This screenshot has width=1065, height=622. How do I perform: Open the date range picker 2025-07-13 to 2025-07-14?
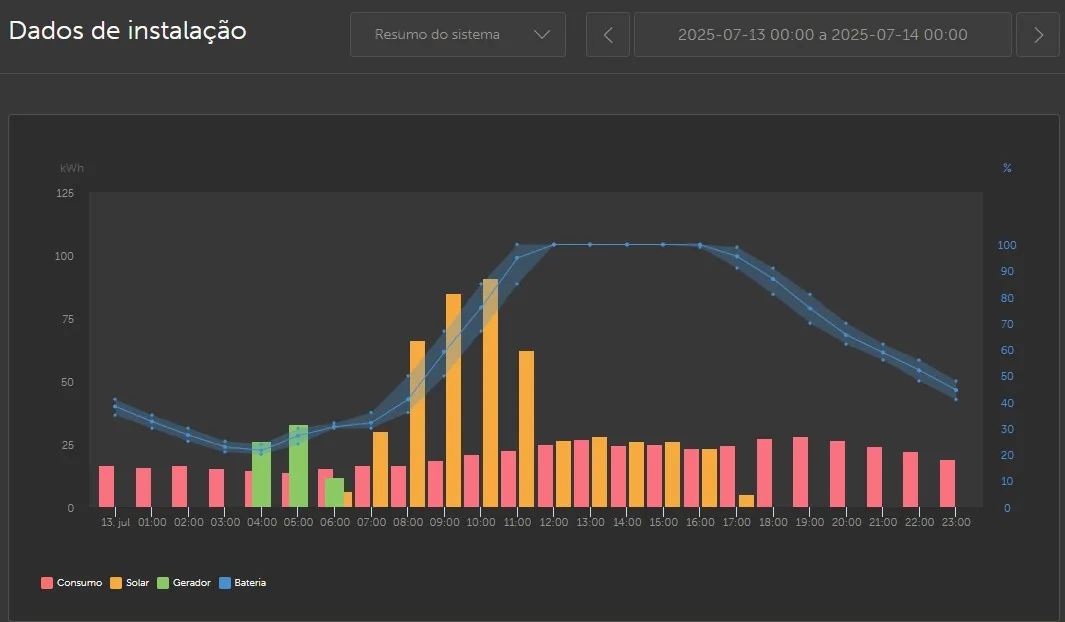click(822, 35)
